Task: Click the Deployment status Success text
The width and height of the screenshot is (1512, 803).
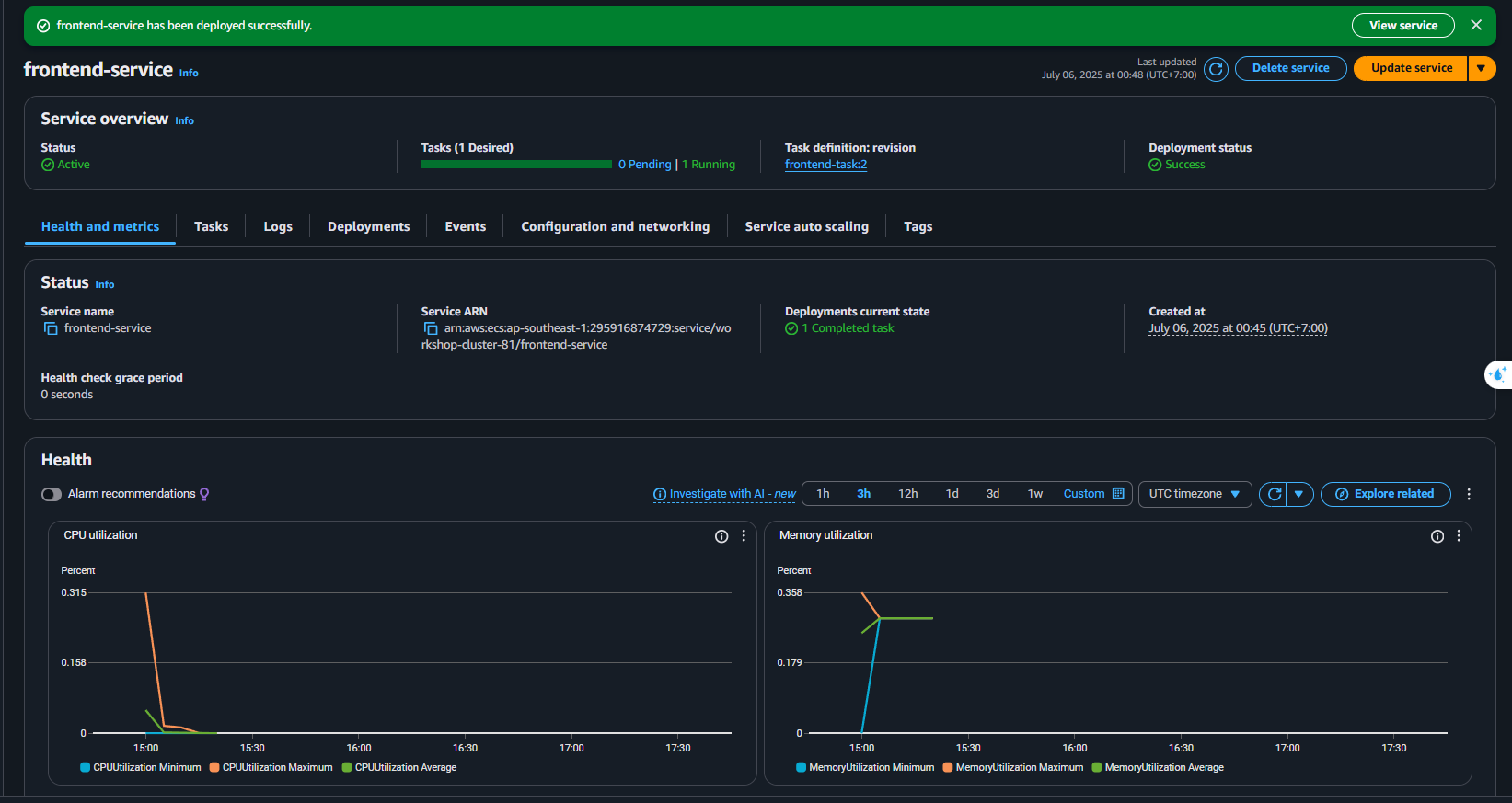Action: pyautogui.click(x=1184, y=165)
